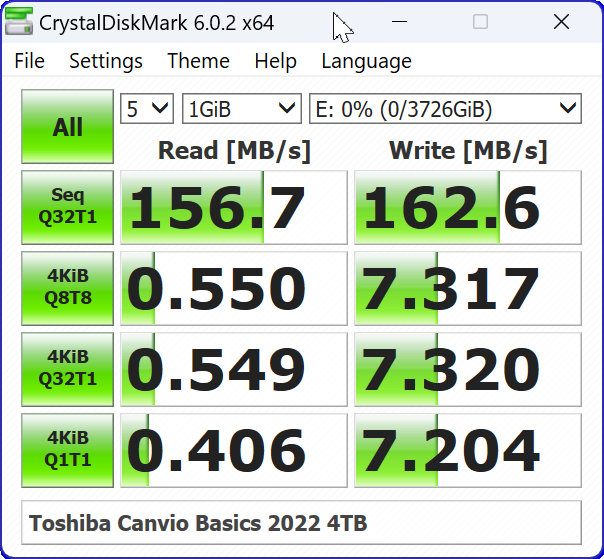Run the Seq Q32T1 test
The height and width of the screenshot is (559, 604).
tap(67, 207)
